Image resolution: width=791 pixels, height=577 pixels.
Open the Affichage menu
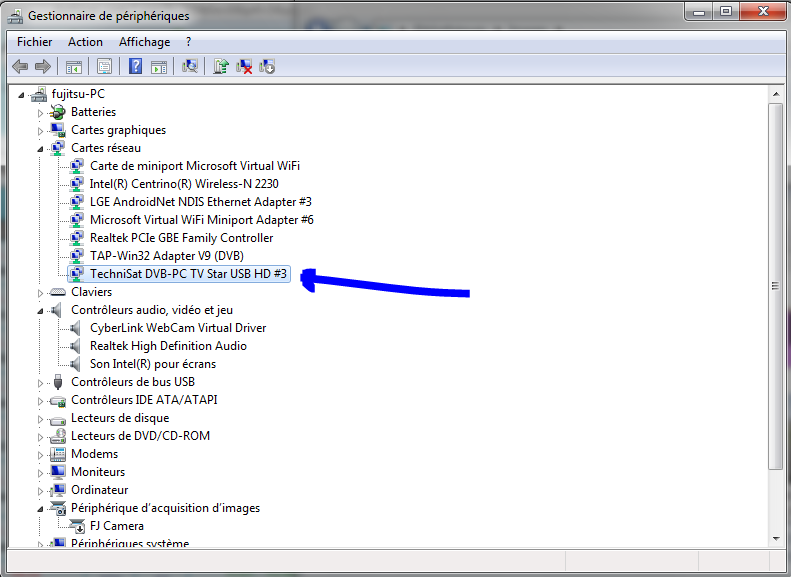[144, 42]
